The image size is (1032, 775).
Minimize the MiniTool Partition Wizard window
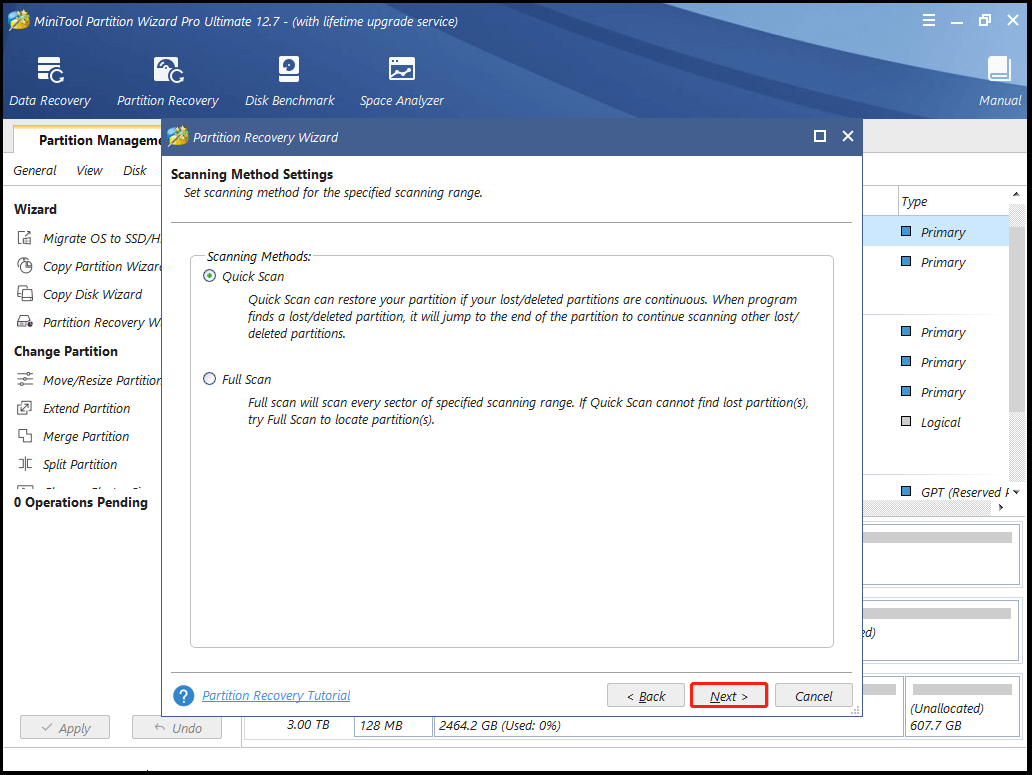(957, 20)
